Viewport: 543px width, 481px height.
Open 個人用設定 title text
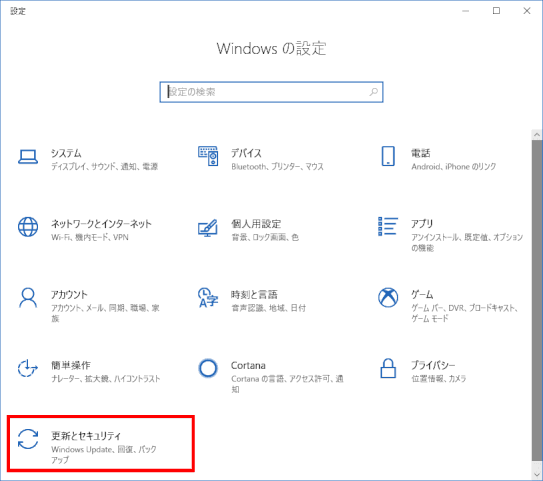tap(256, 224)
